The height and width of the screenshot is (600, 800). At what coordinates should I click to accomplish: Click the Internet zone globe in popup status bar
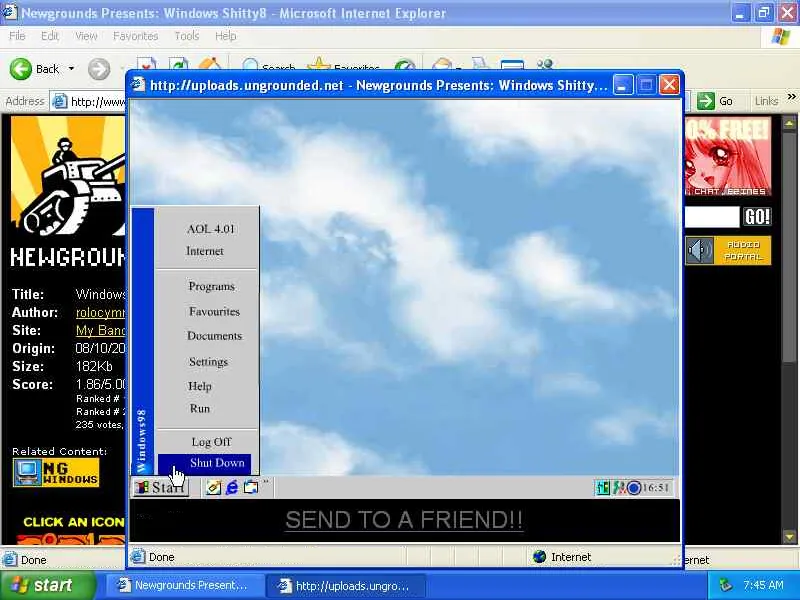[539, 557]
